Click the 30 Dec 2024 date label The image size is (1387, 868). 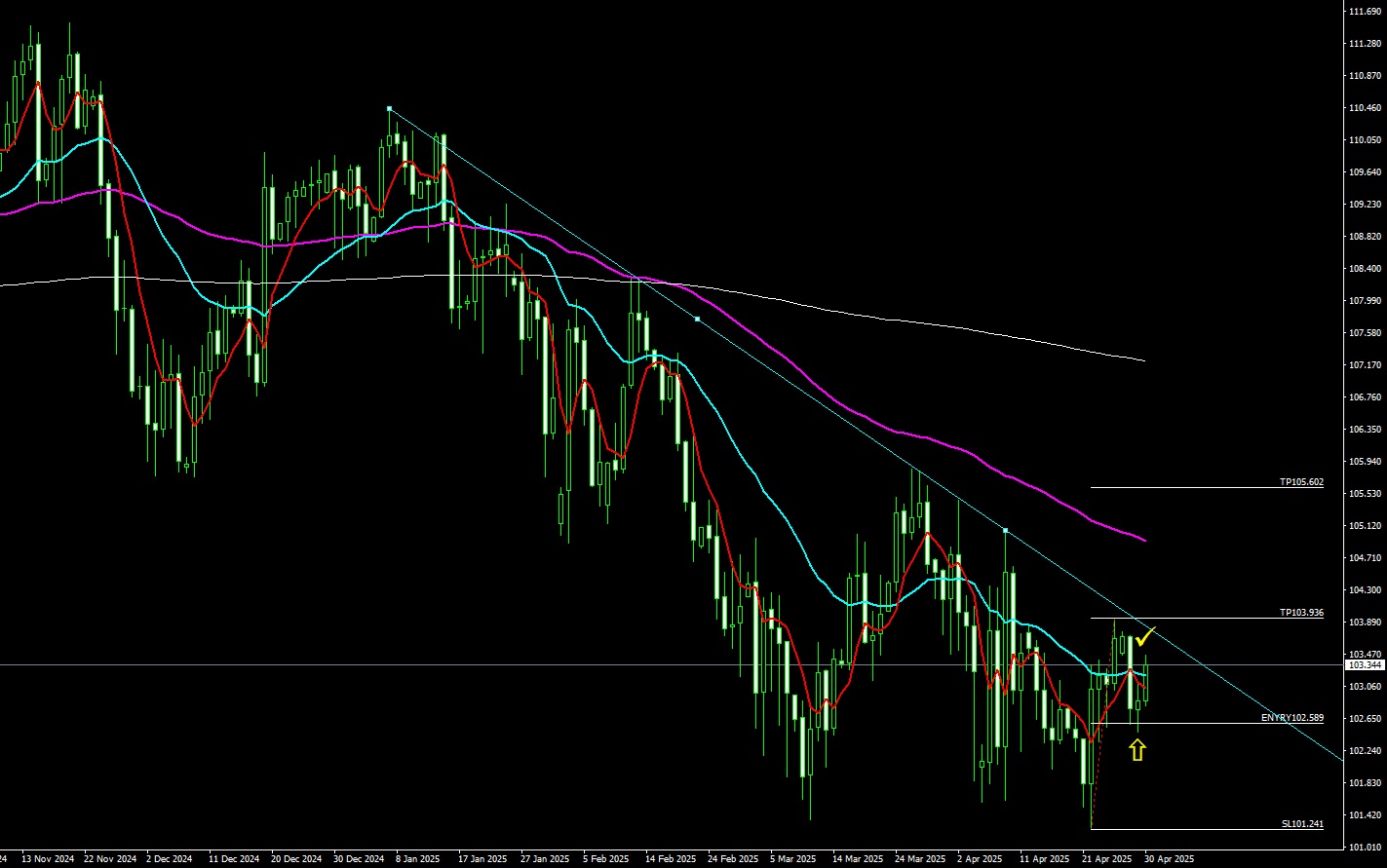click(x=359, y=860)
